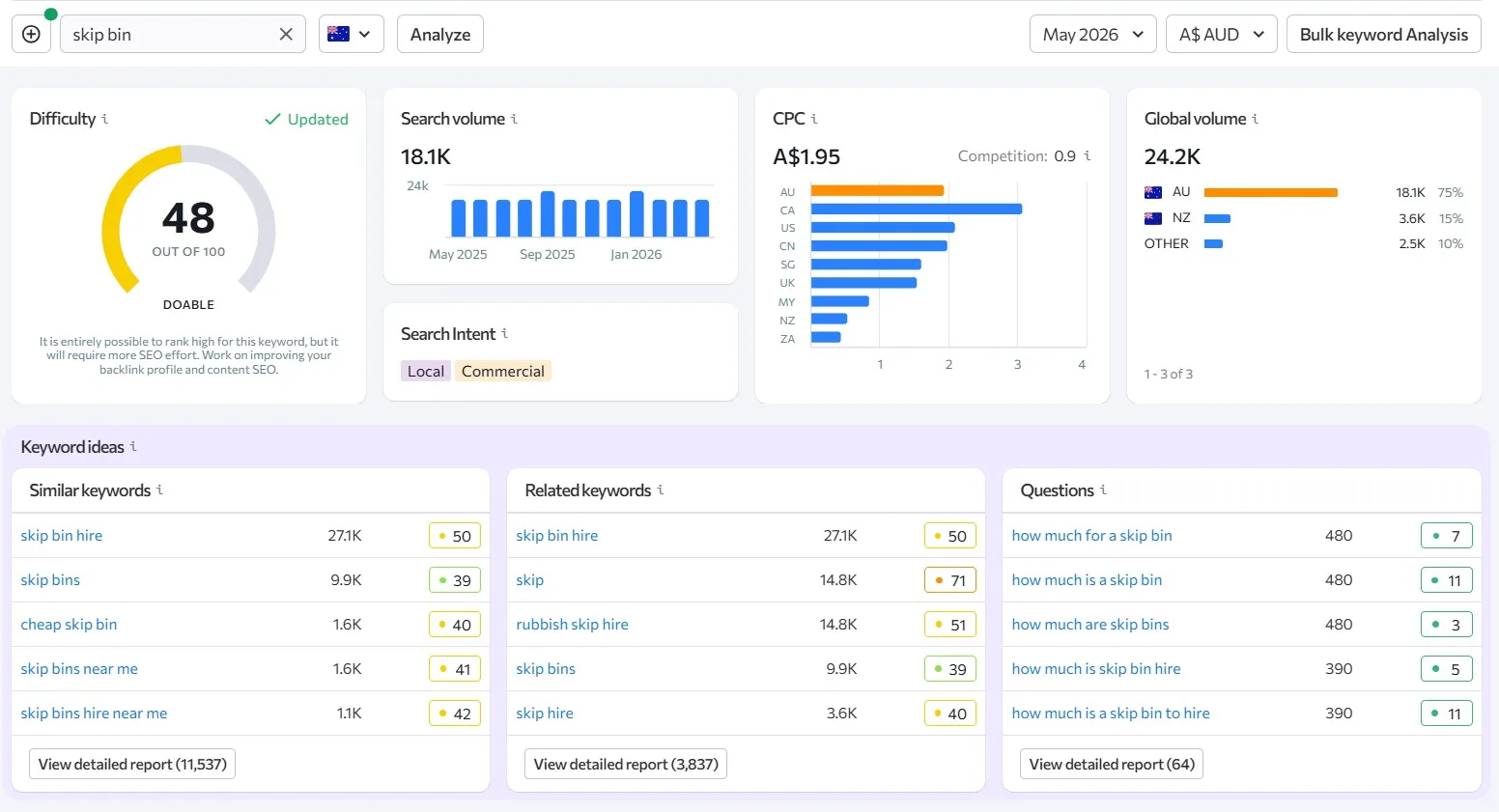Click the Search volume info icon
The image size is (1499, 812).
coord(514,119)
